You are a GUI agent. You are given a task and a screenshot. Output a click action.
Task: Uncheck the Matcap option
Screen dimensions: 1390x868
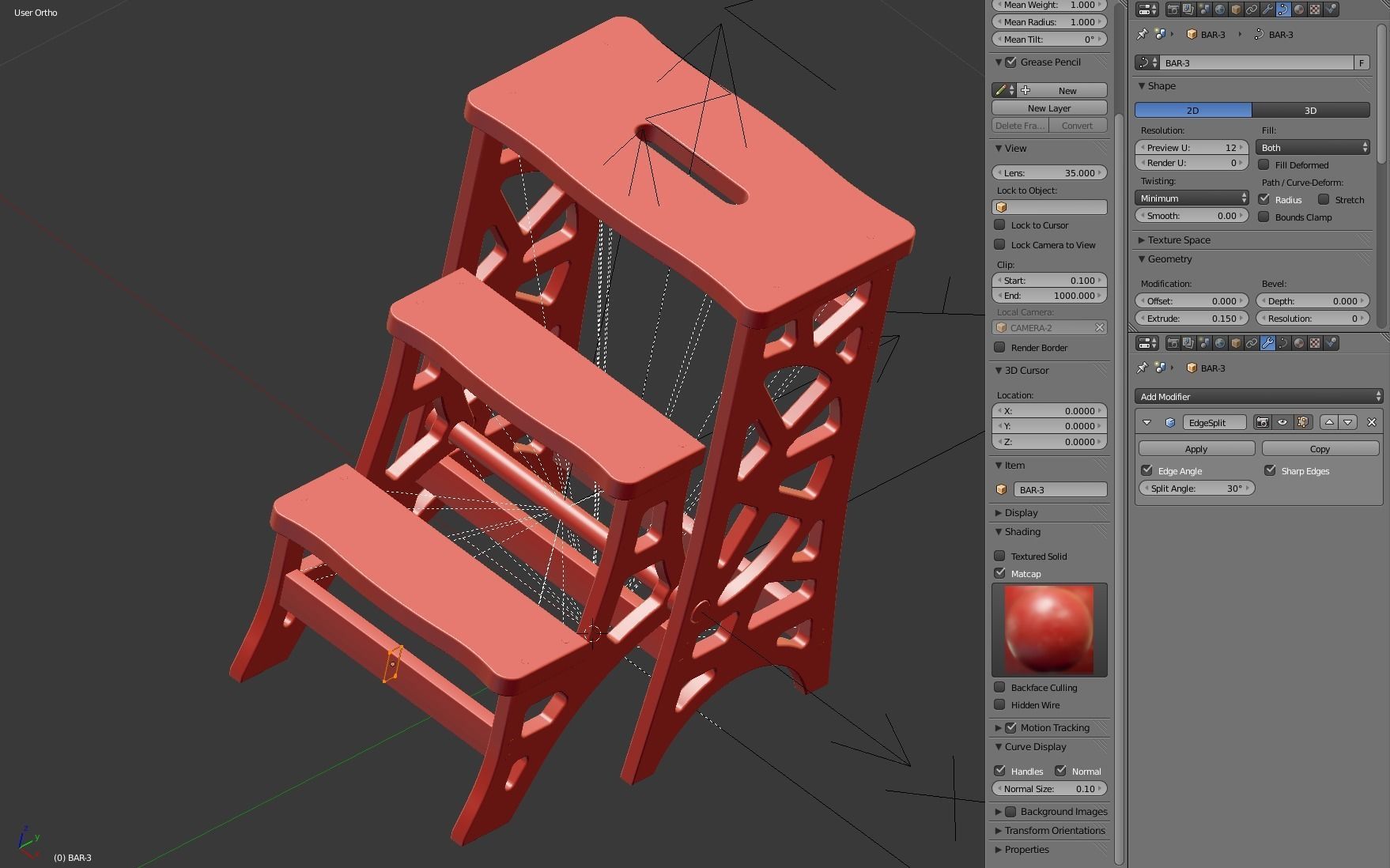tap(999, 573)
